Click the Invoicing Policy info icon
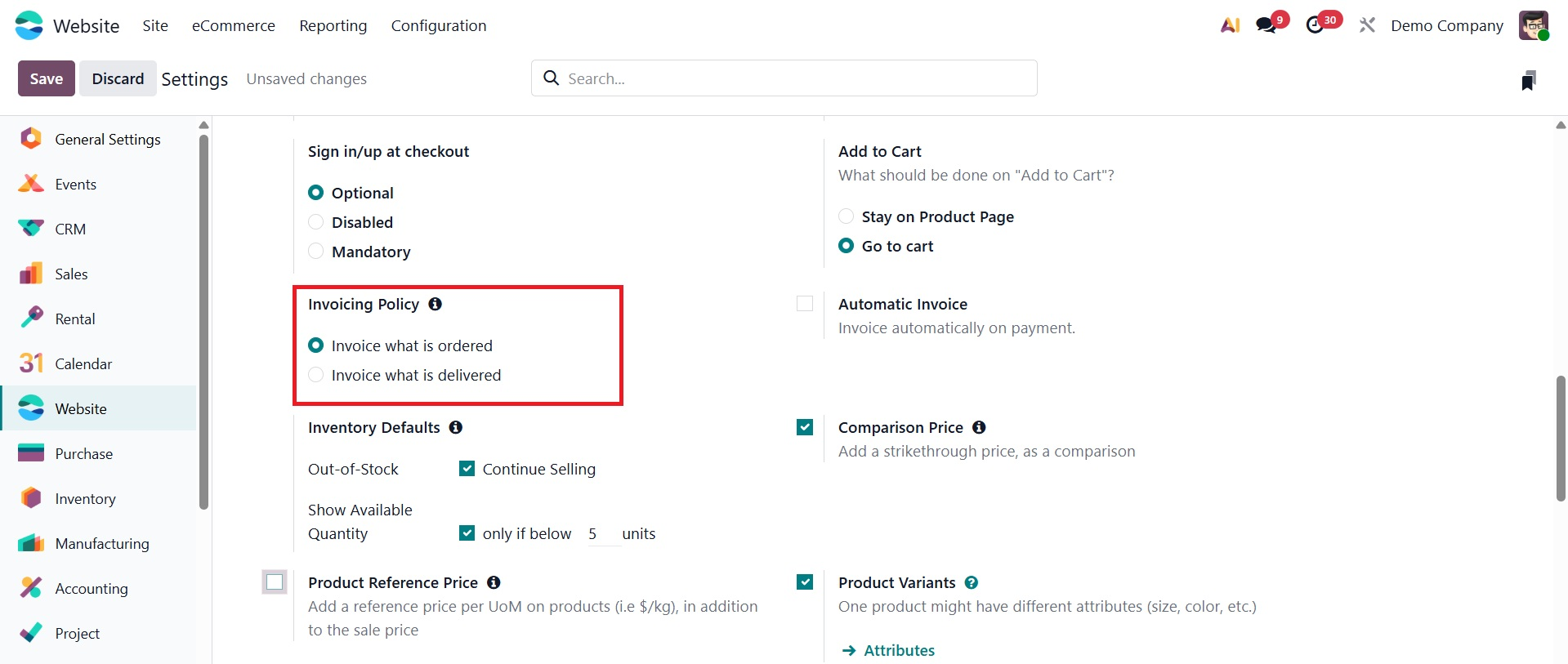 click(x=436, y=304)
